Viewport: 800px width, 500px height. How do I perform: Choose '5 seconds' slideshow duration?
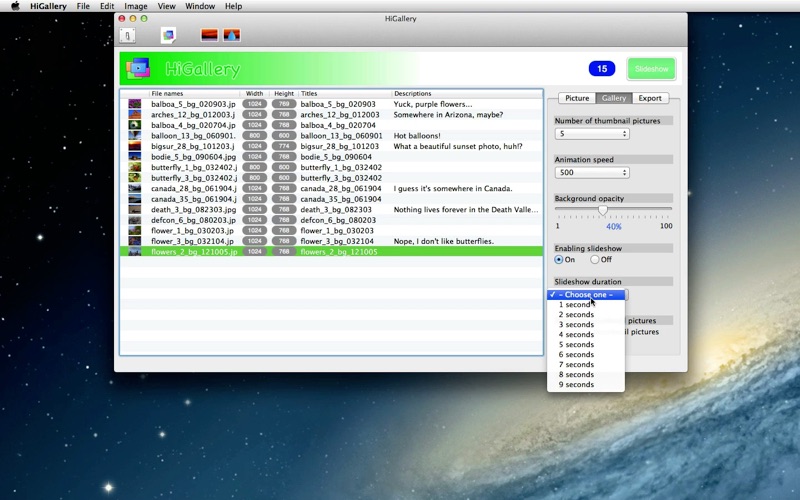click(x=586, y=344)
